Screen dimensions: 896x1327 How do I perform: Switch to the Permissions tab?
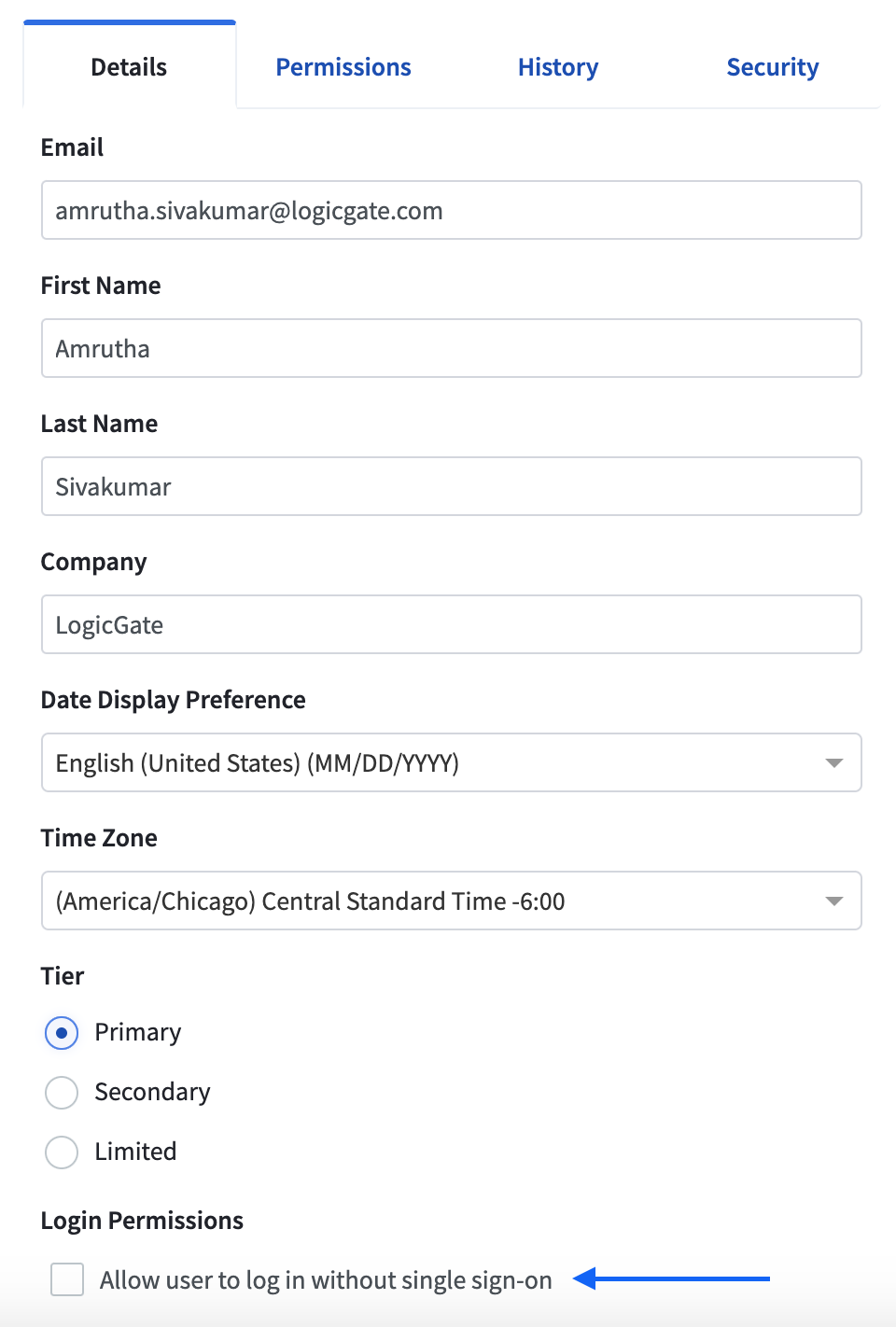coord(343,67)
